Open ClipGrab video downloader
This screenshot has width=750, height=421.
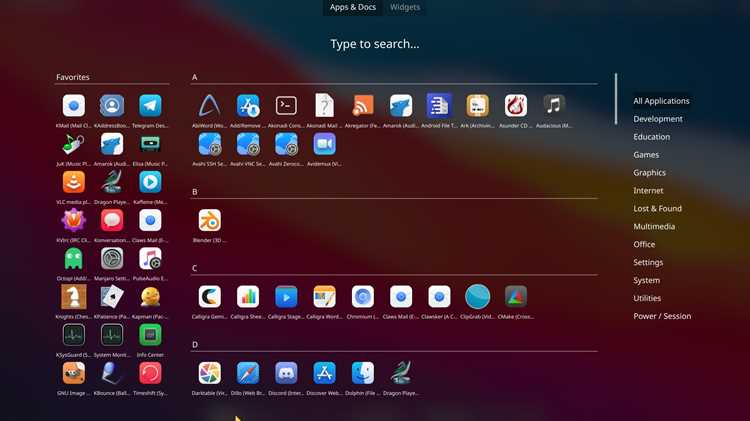477,297
